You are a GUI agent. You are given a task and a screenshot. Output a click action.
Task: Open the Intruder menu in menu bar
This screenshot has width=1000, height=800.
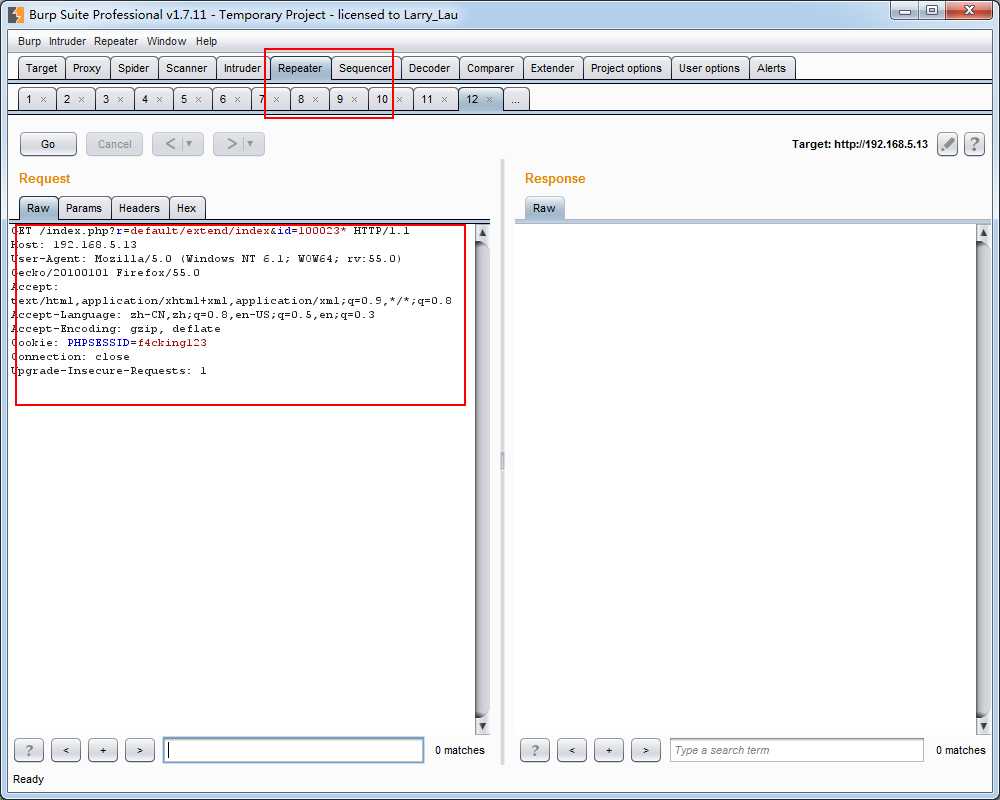coord(67,41)
